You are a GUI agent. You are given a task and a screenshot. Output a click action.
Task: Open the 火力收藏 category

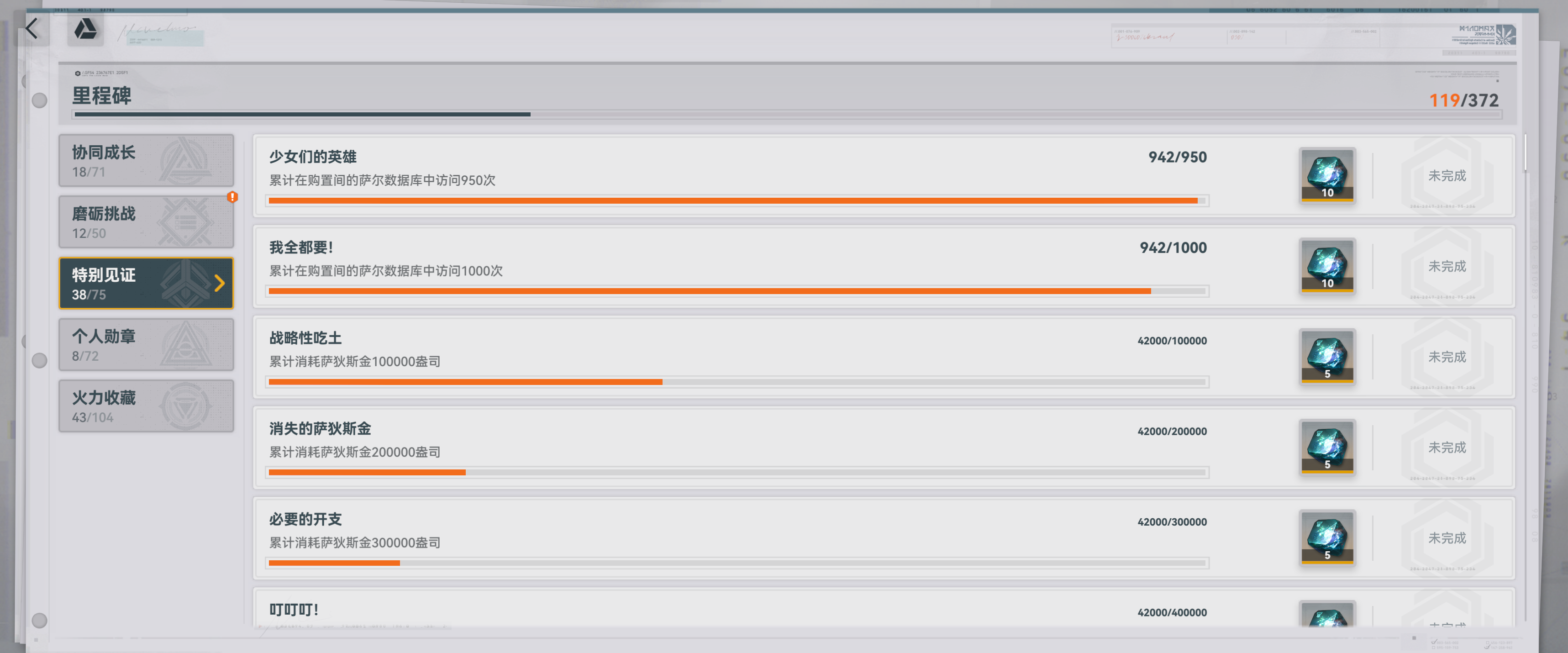[x=146, y=406]
